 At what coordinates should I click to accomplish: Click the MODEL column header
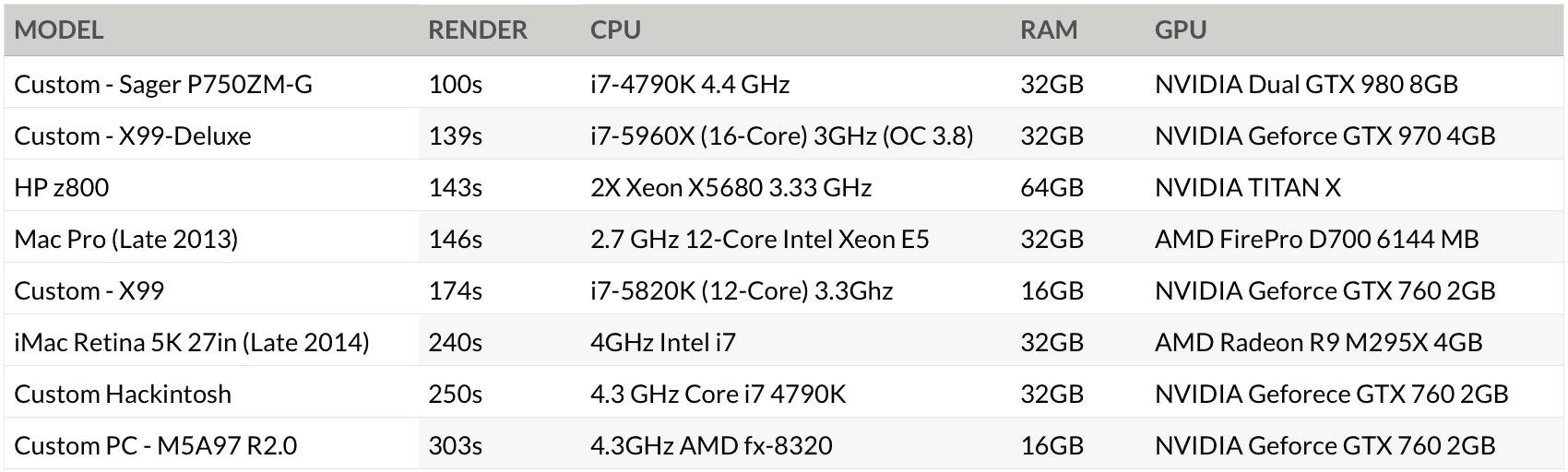59,30
